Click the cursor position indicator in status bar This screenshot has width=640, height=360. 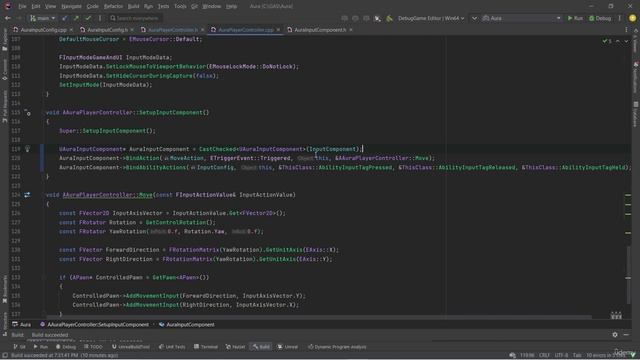pos(527,355)
